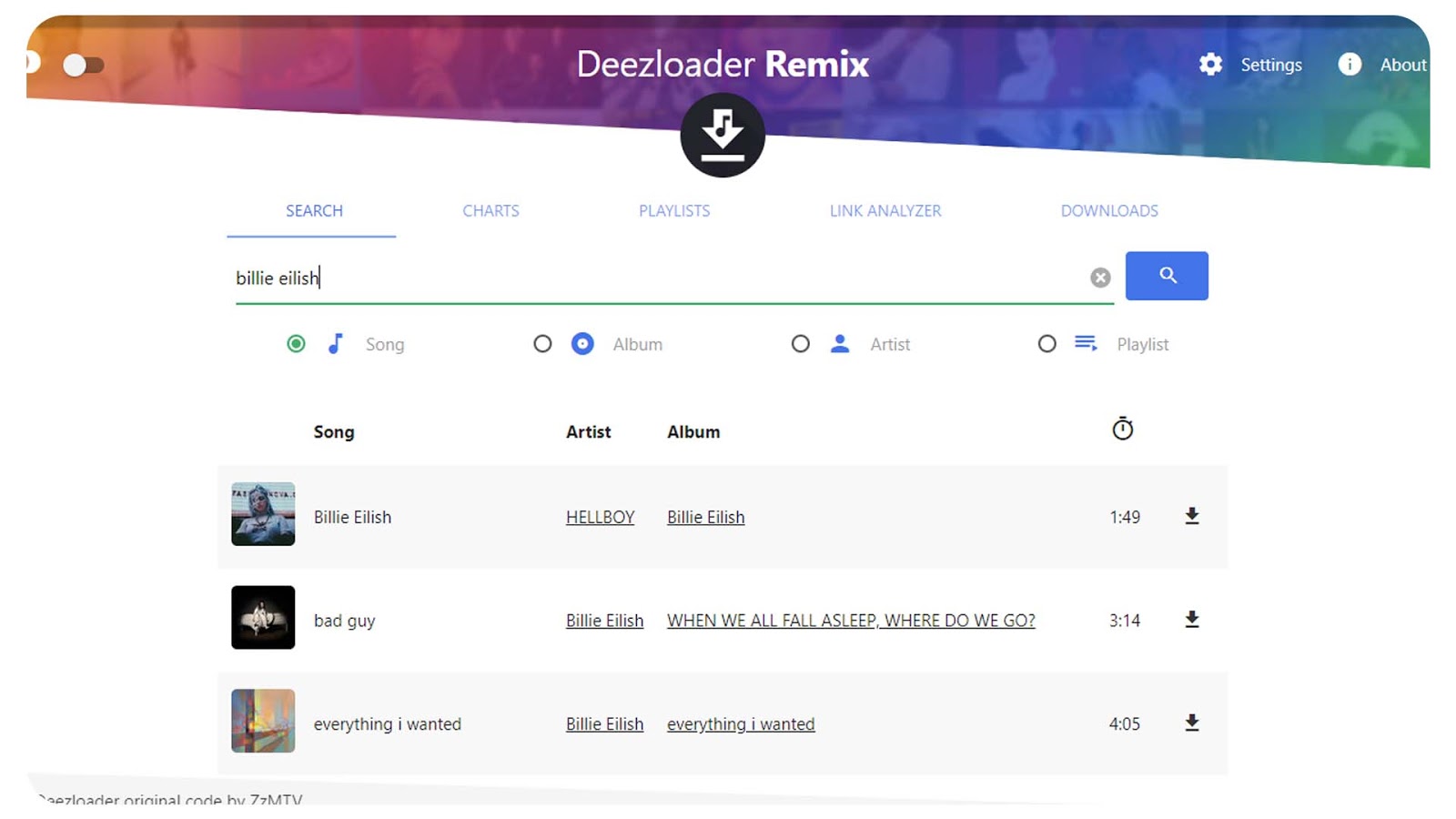This screenshot has height=819, width=1456.
Task: Download the track 'bad guy'
Action: [x=1192, y=620]
